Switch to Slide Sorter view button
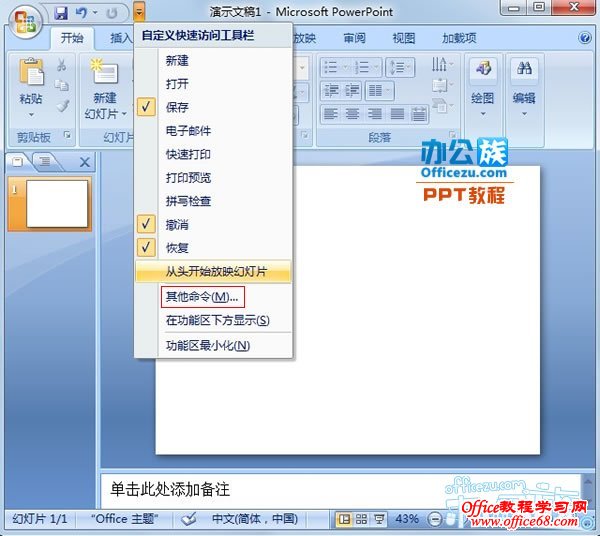Viewport: 600px width, 536px height. click(x=361, y=519)
